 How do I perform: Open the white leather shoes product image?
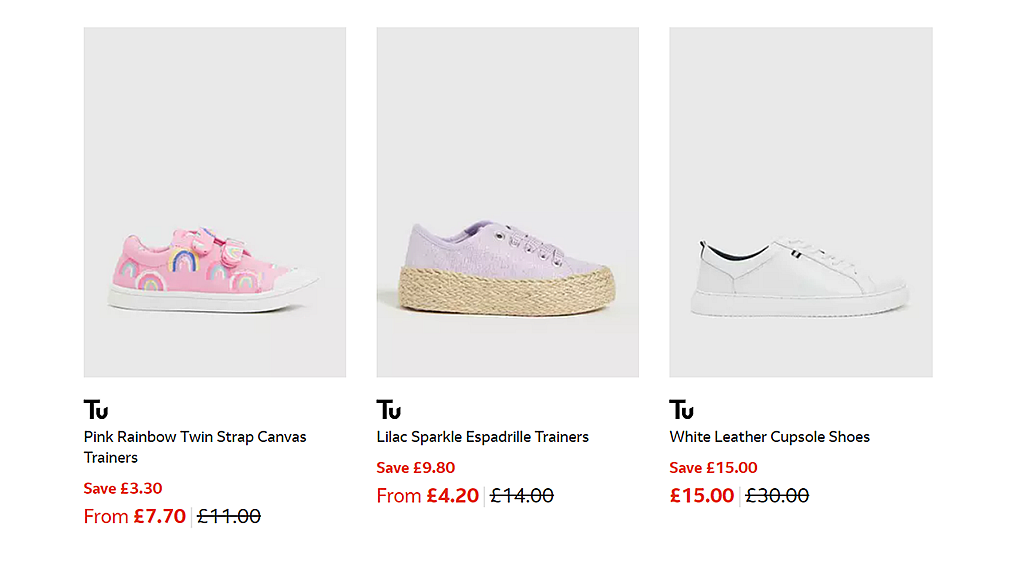(800, 202)
